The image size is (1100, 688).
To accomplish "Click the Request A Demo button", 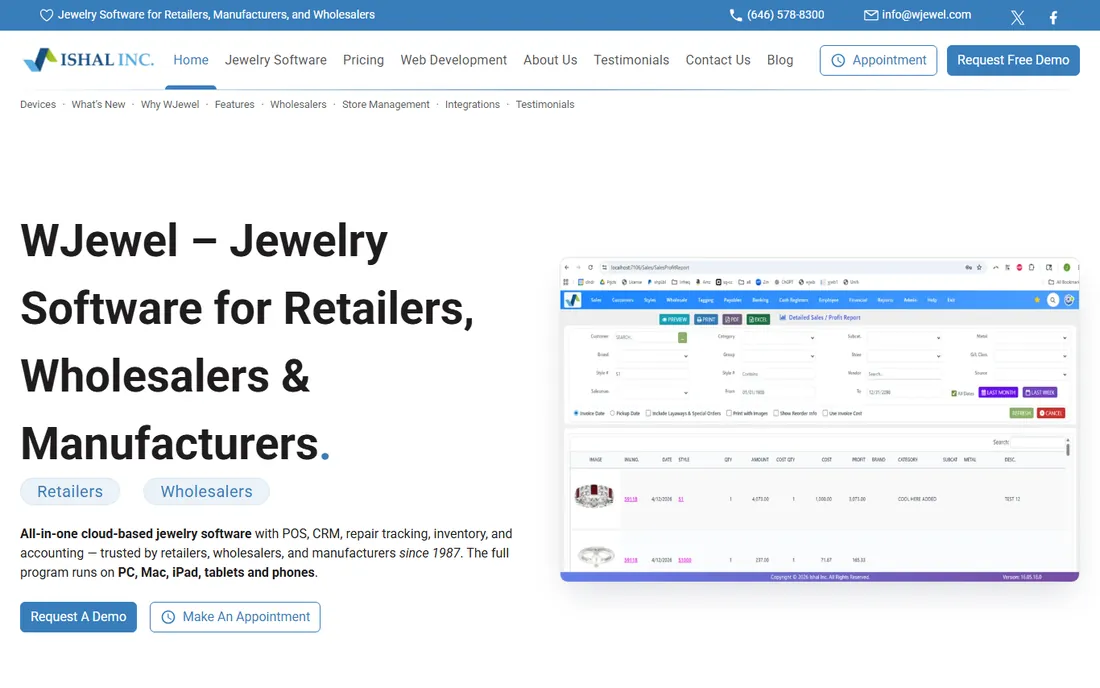I will pos(79,617).
